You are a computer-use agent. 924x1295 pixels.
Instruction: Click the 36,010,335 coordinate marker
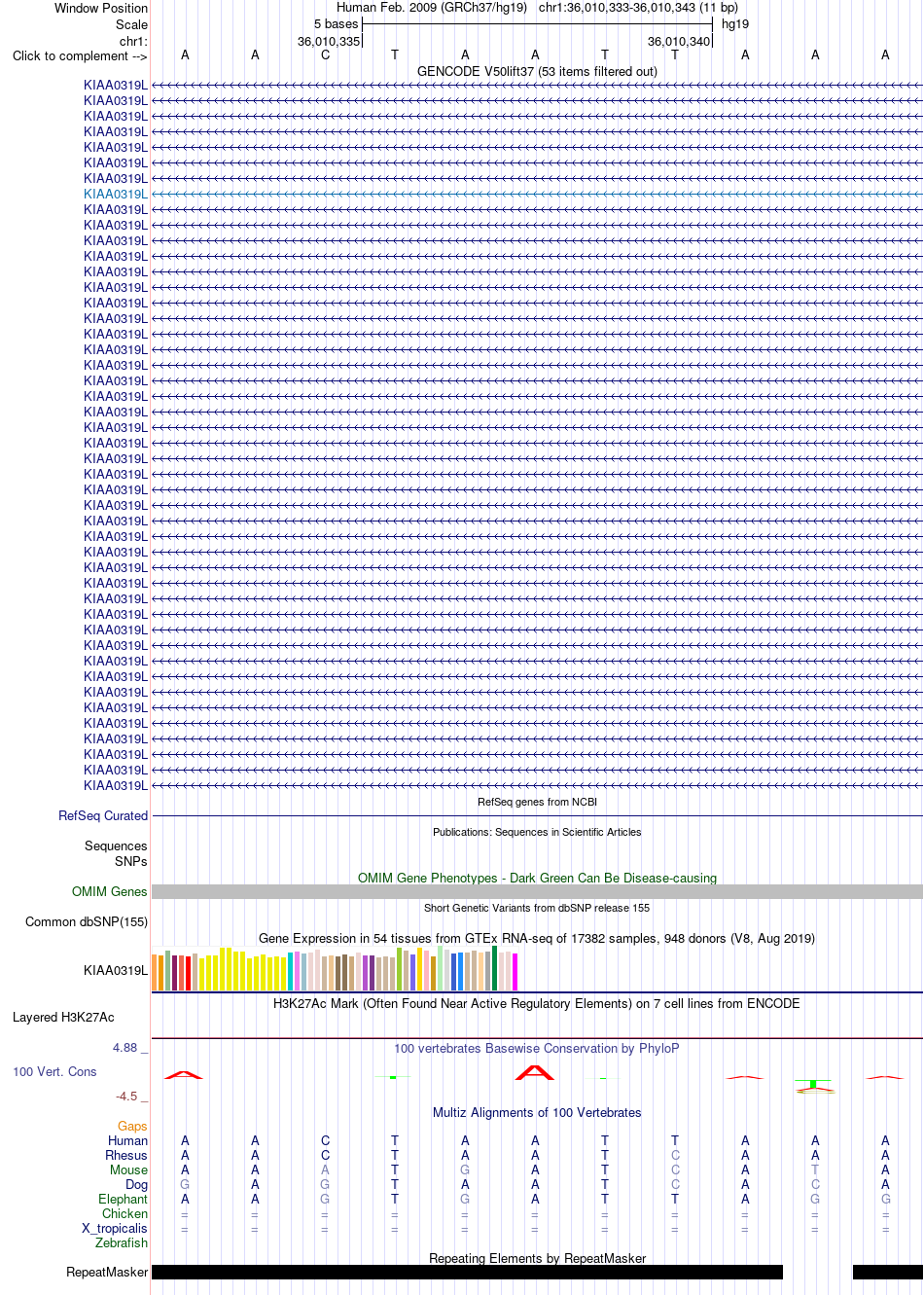[329, 42]
